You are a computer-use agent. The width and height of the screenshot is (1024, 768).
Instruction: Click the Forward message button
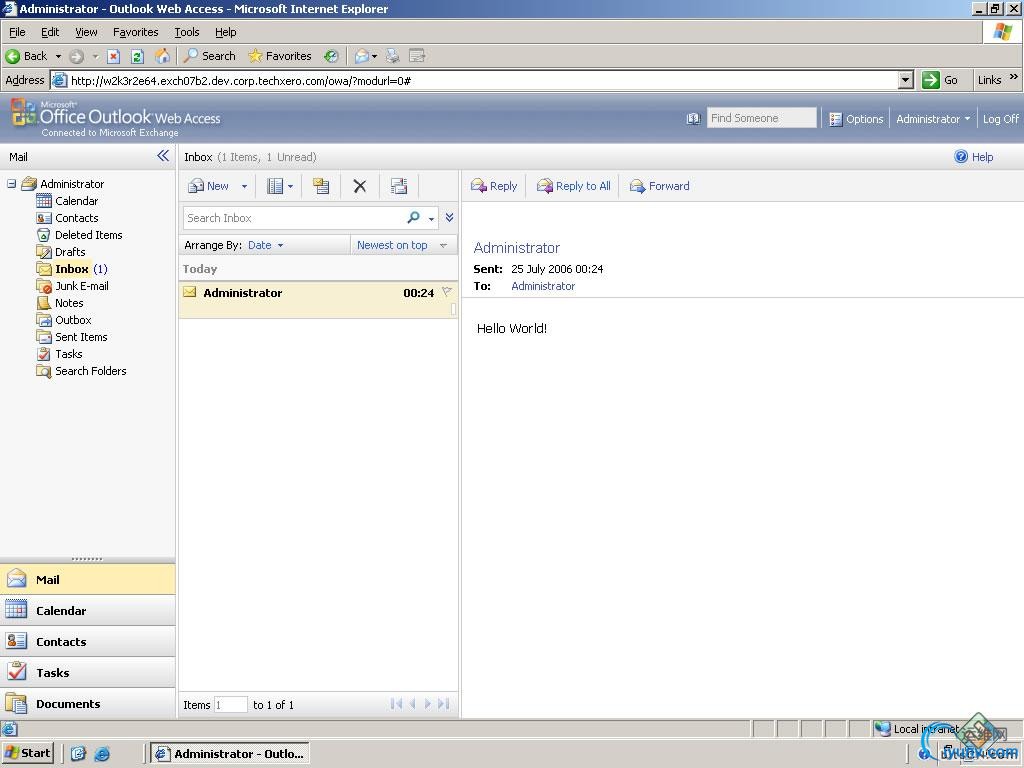tap(660, 186)
